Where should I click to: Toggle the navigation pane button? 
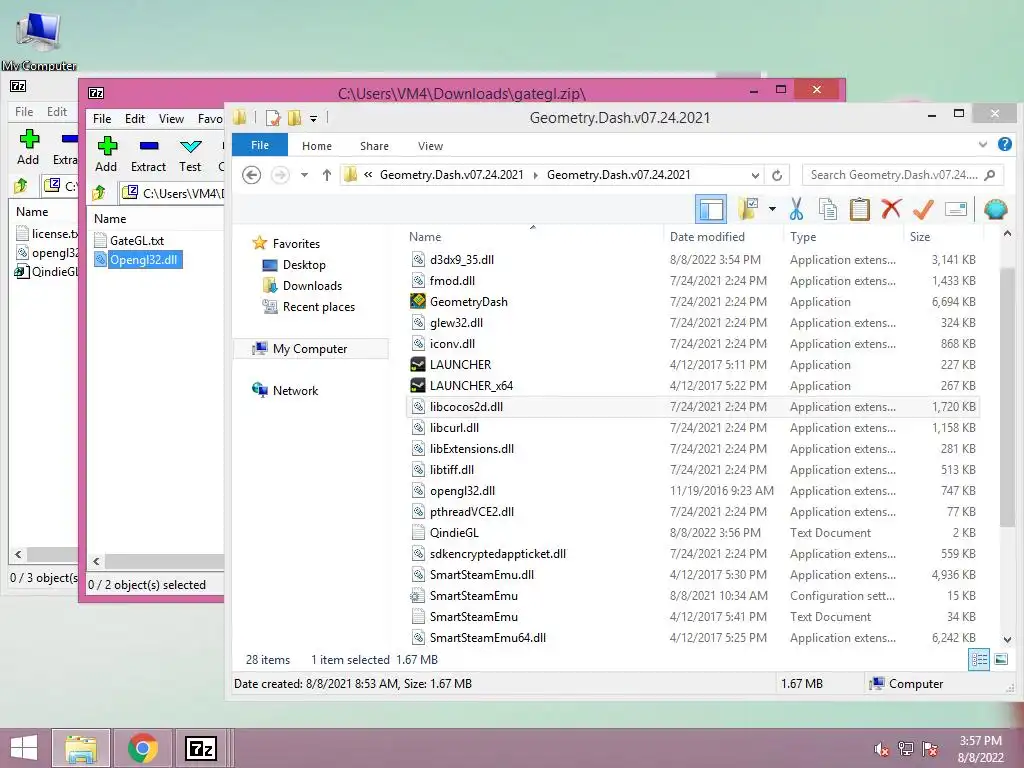(x=711, y=209)
